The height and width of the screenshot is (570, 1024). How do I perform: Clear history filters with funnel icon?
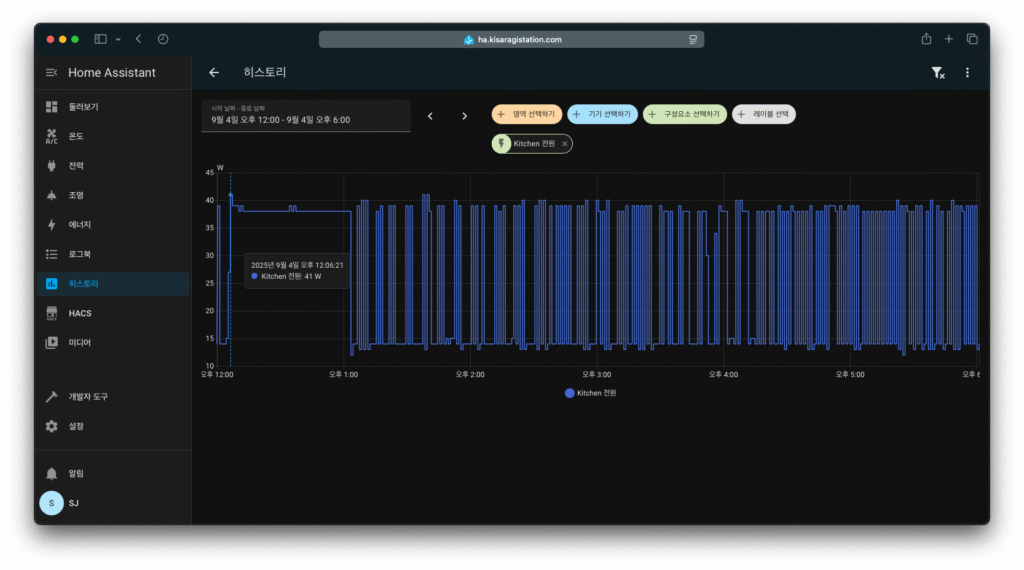coord(937,73)
